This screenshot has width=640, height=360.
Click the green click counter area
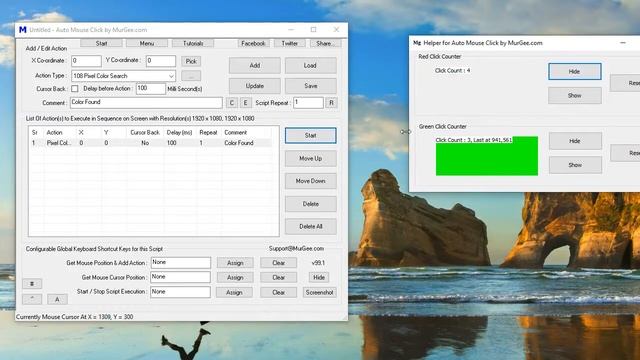[487, 156]
